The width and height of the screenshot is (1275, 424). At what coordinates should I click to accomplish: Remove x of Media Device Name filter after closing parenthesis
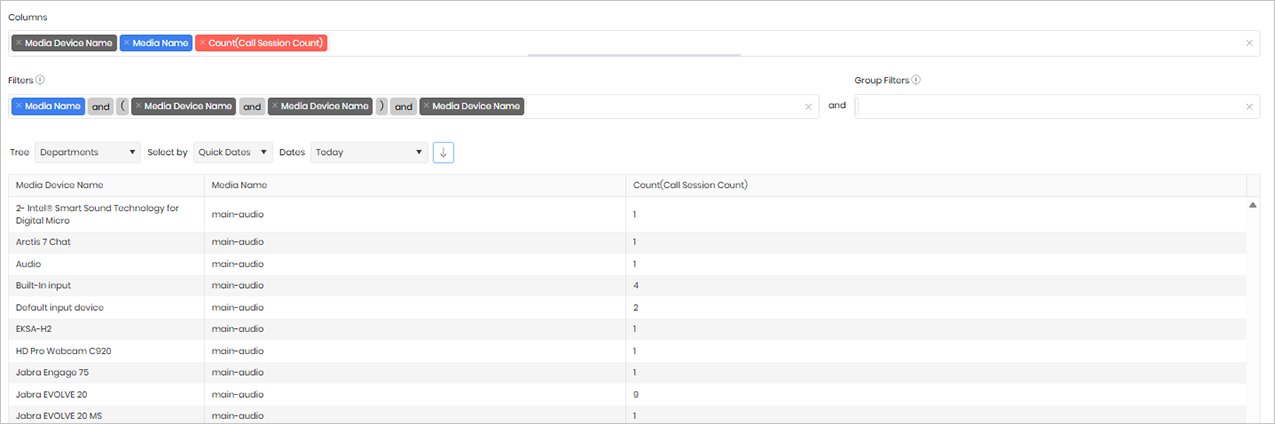(x=426, y=106)
